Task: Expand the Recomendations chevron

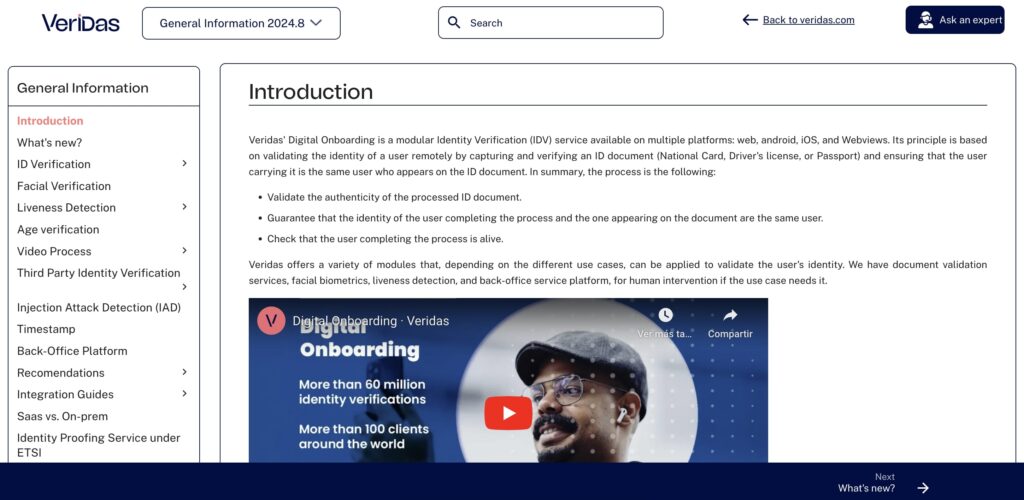Action: [x=185, y=372]
